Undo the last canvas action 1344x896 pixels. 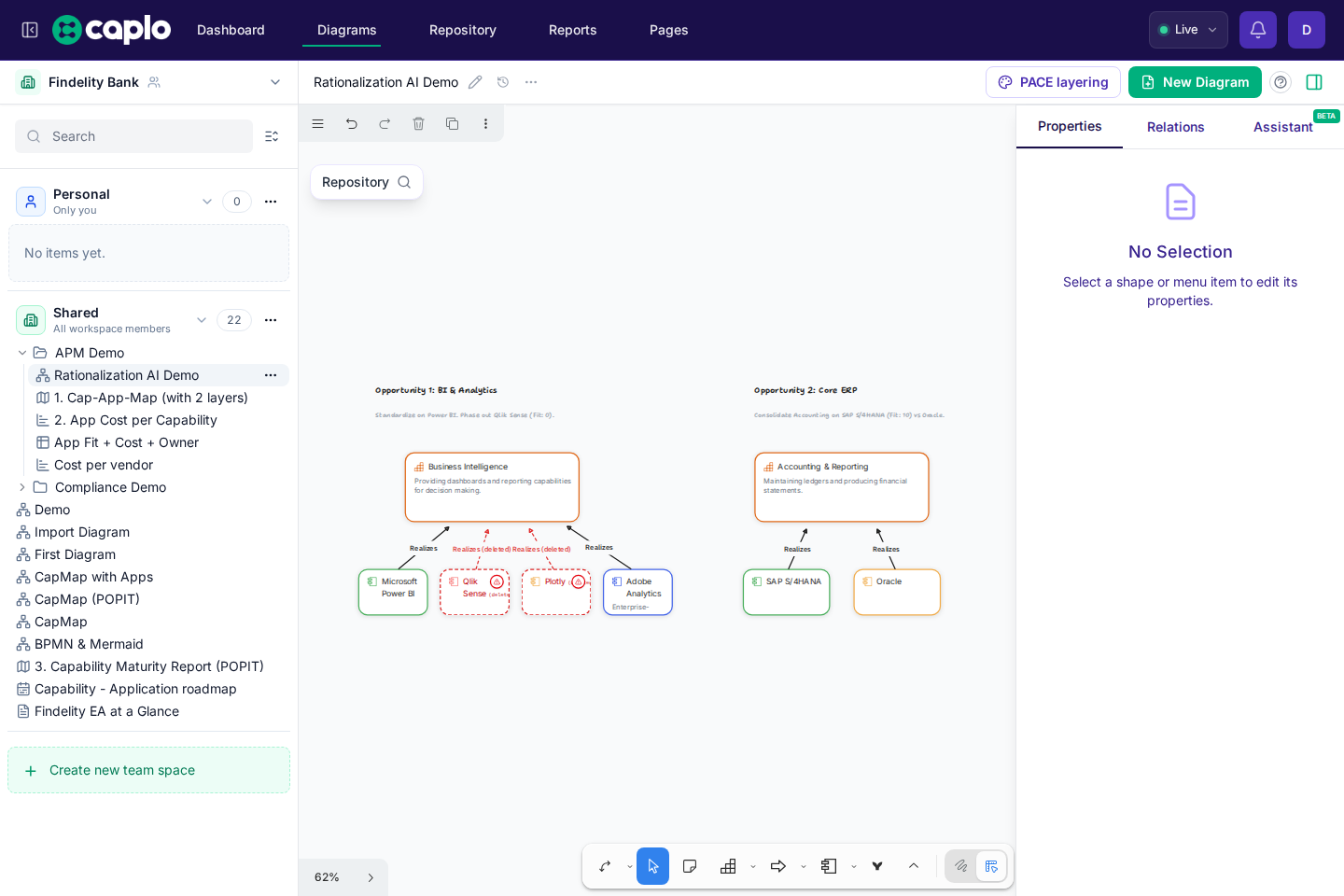(x=352, y=123)
